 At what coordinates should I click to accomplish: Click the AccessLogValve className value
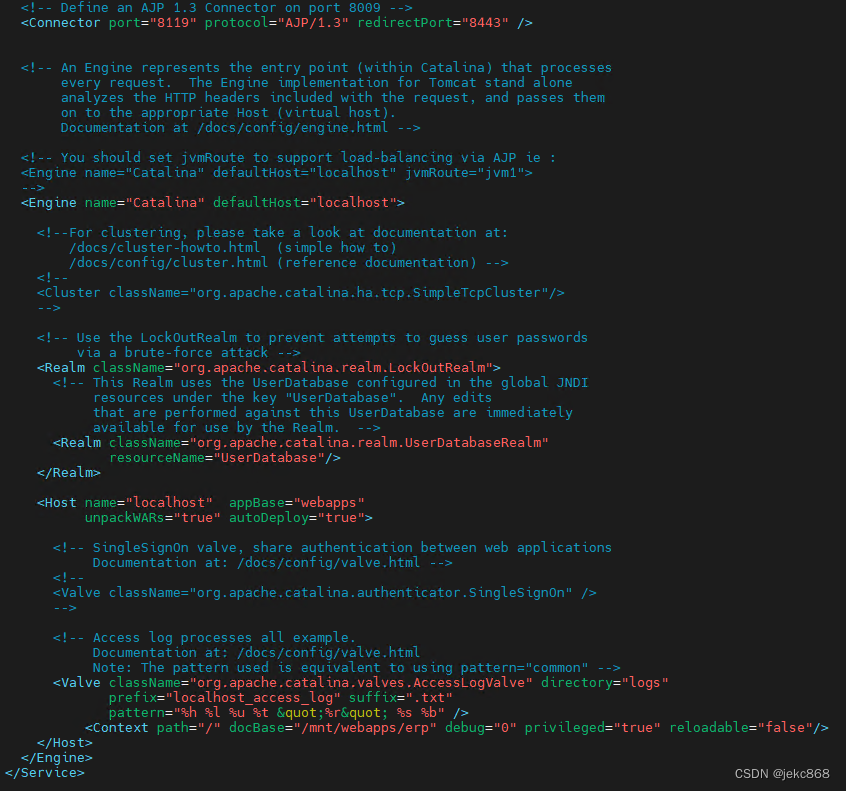(361, 683)
